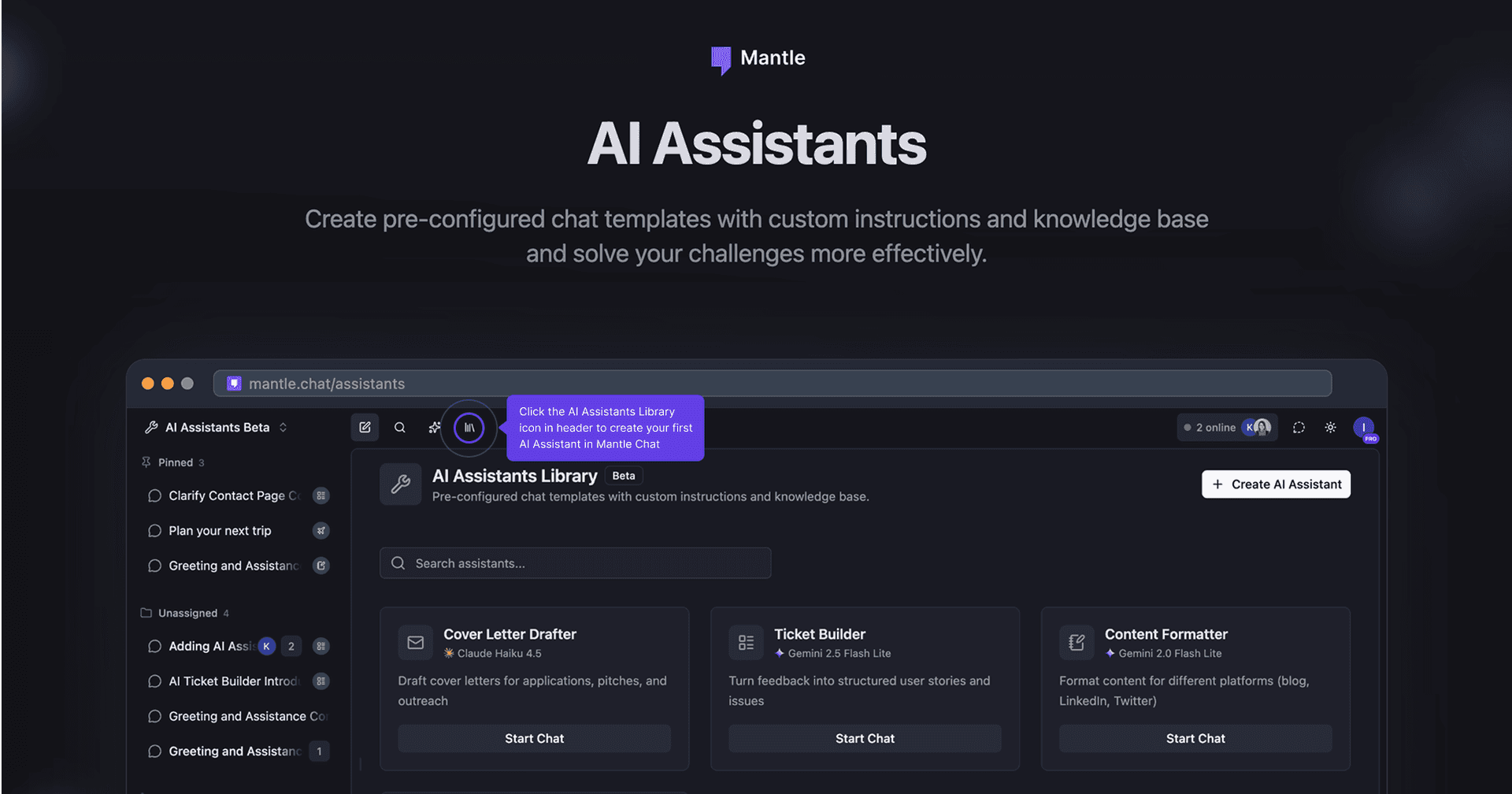Open the Adding AI Assistants chat

211,646
